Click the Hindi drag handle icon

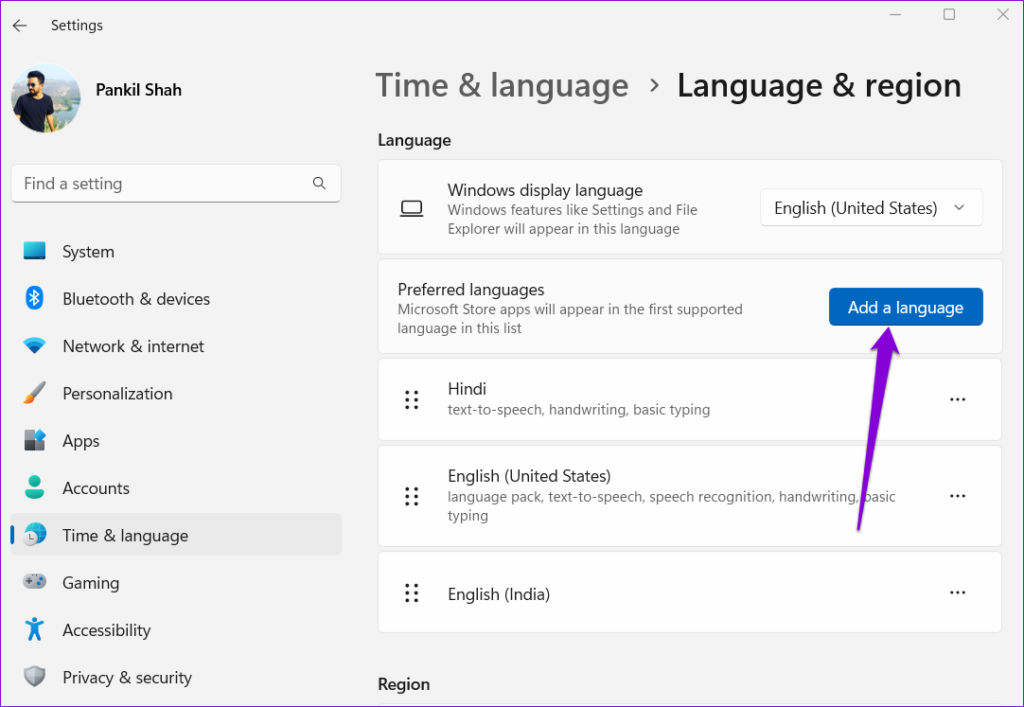point(411,400)
